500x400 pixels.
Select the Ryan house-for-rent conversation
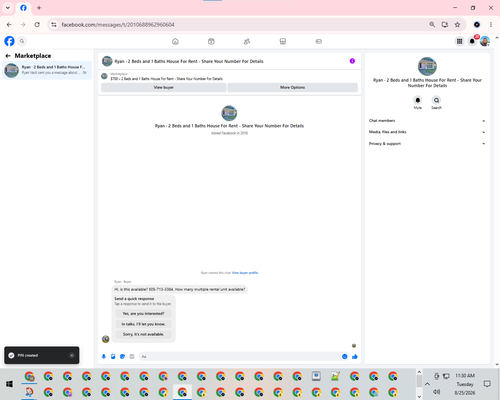click(x=47, y=70)
